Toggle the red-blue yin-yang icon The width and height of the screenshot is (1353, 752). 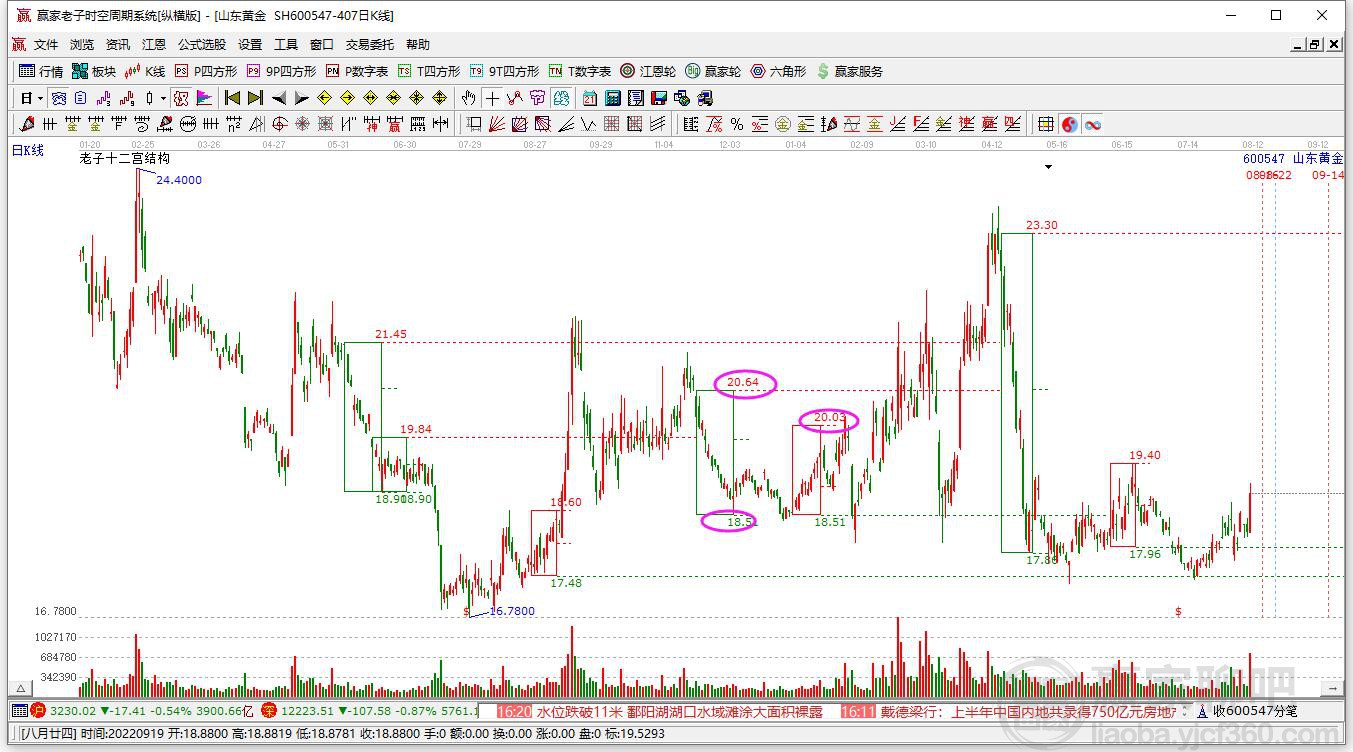point(1069,124)
